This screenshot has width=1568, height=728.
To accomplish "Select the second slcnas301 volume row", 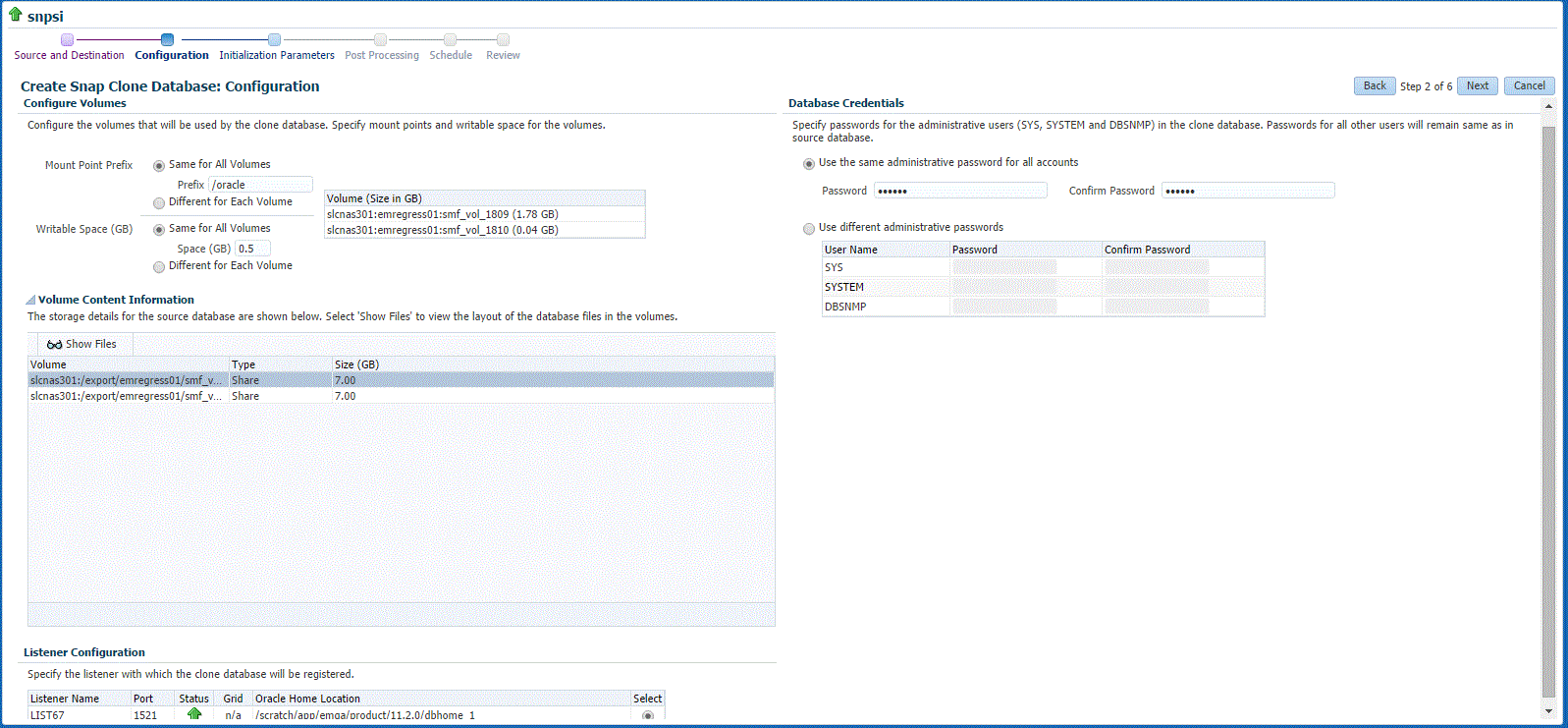I will pyautogui.click(x=401, y=396).
